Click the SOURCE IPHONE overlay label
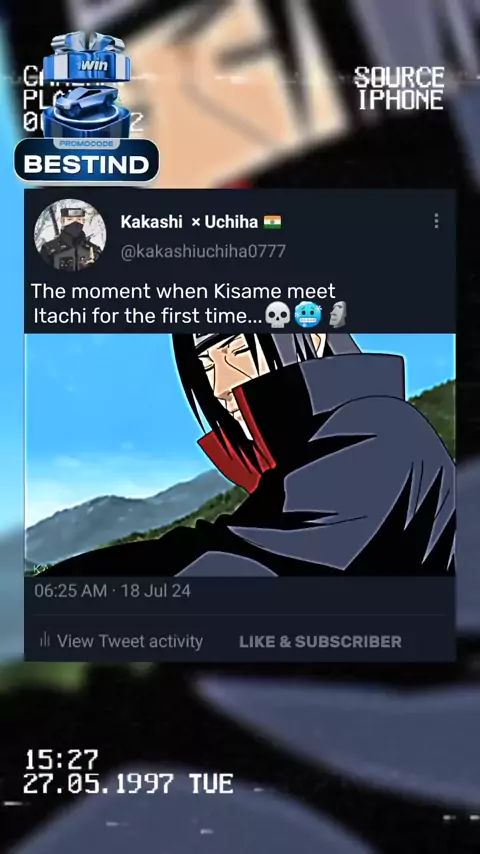This screenshot has height=854, width=480. pyautogui.click(x=399, y=89)
